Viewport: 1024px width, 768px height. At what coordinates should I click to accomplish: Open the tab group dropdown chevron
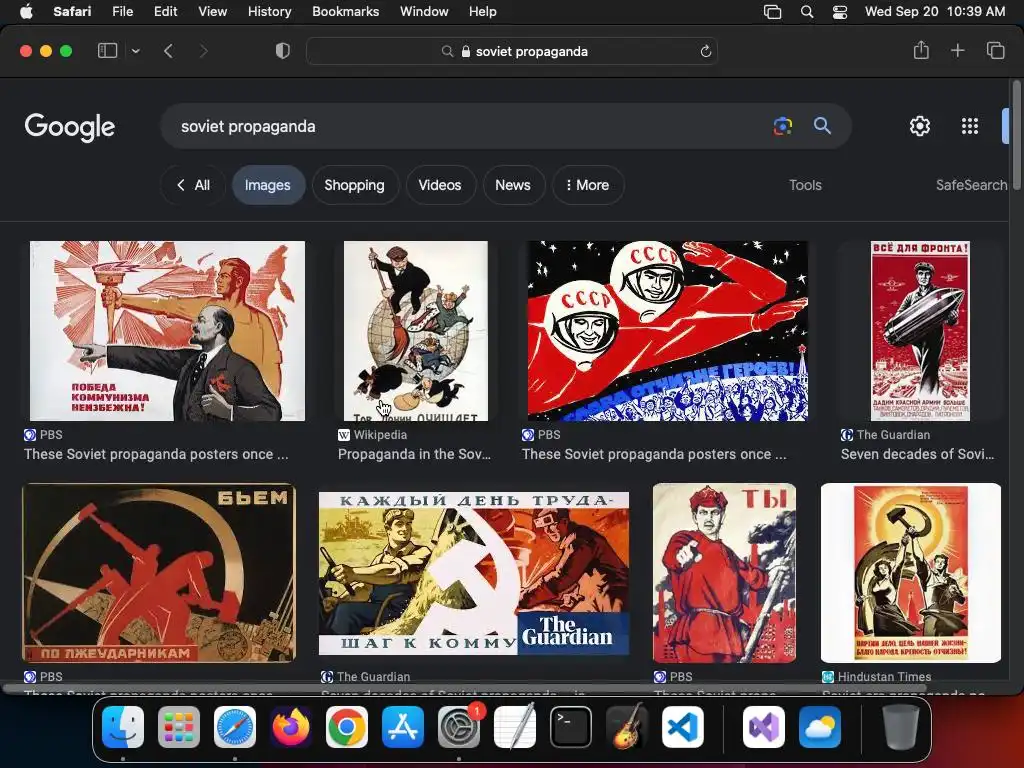pos(136,51)
